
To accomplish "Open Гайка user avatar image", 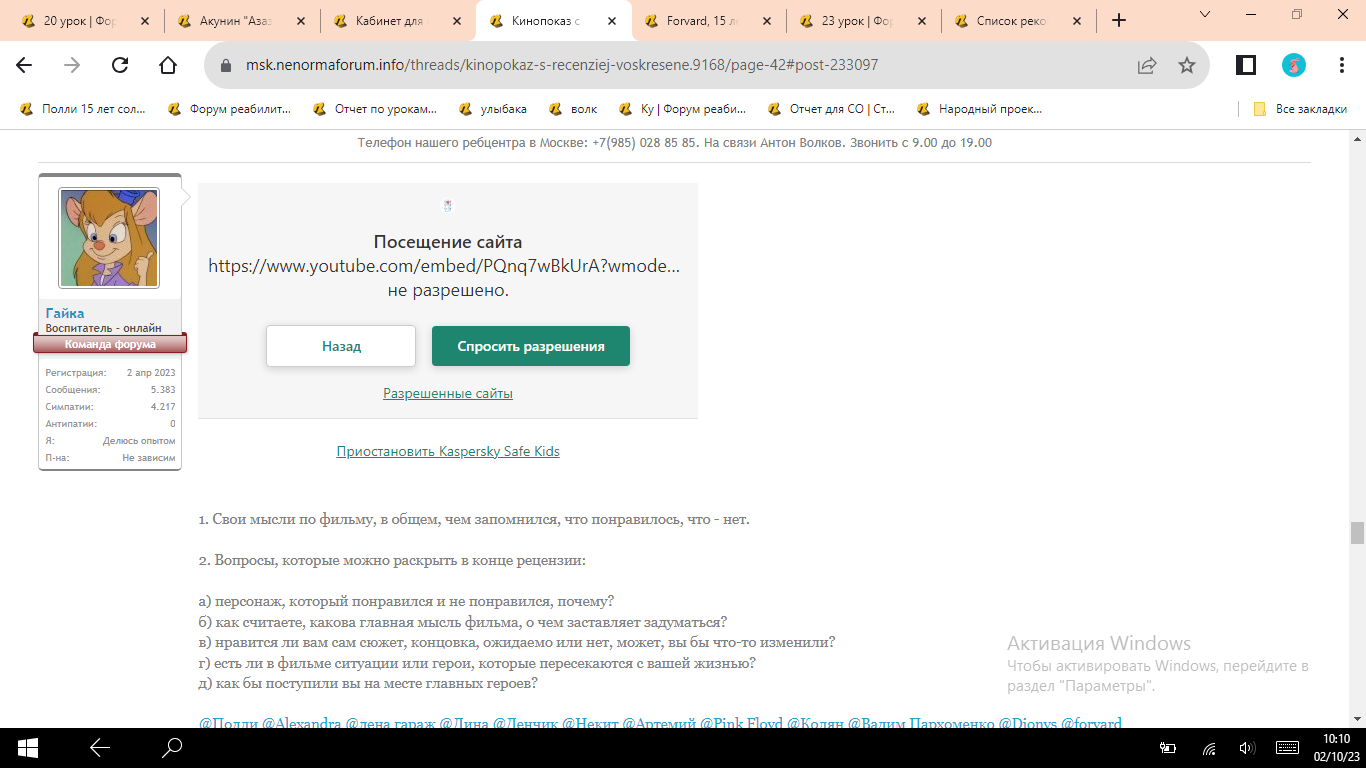I will click(x=109, y=238).
